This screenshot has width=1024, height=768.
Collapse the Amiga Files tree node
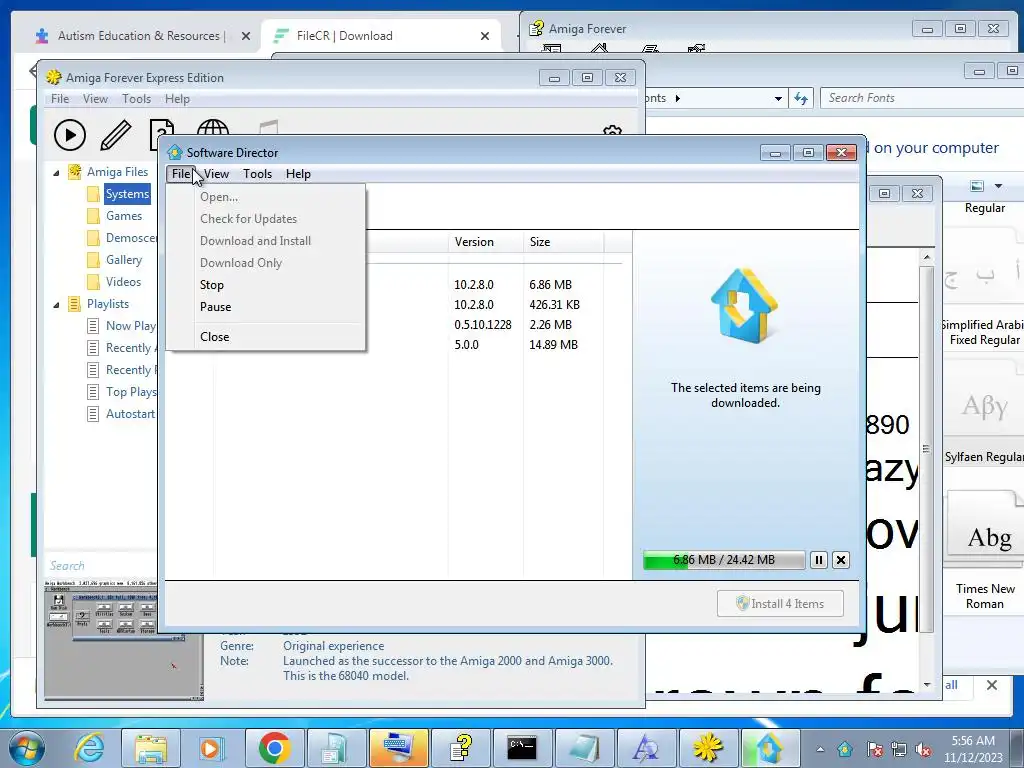(56, 172)
